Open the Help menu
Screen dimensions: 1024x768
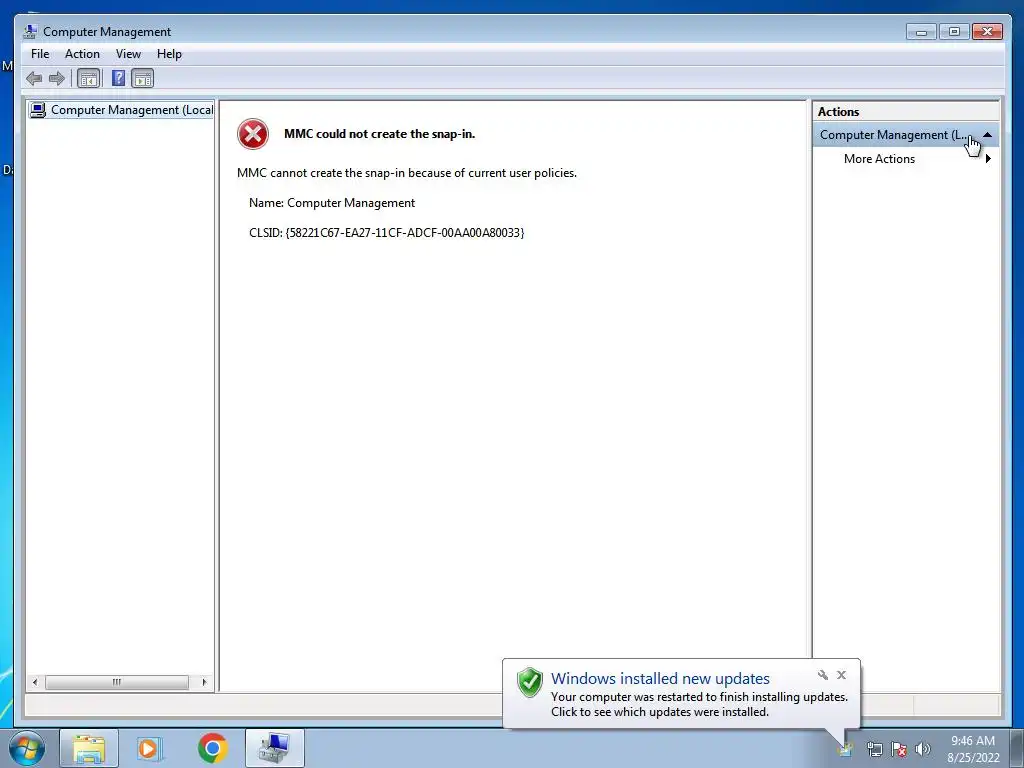pos(169,54)
